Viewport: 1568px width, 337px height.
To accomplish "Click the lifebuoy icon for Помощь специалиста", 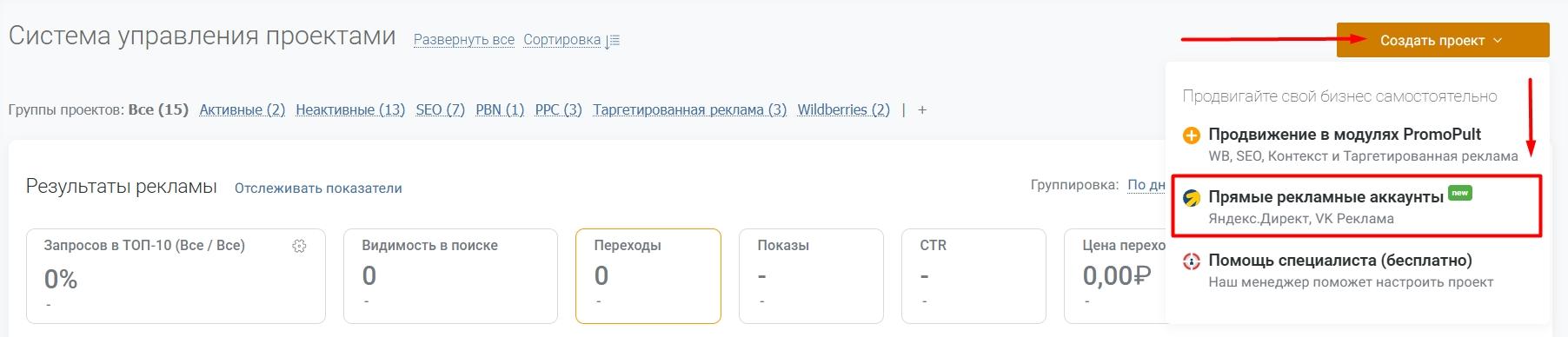I will tap(1192, 261).
